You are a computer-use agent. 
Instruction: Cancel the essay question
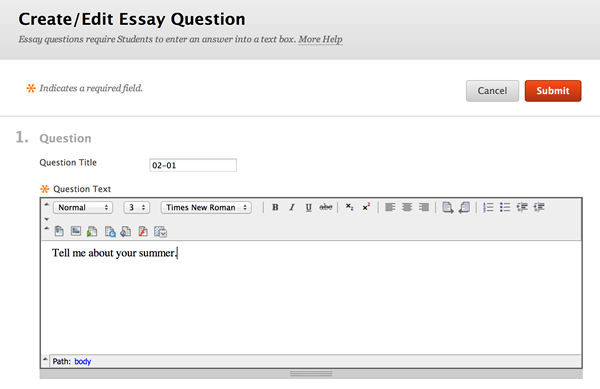point(492,91)
